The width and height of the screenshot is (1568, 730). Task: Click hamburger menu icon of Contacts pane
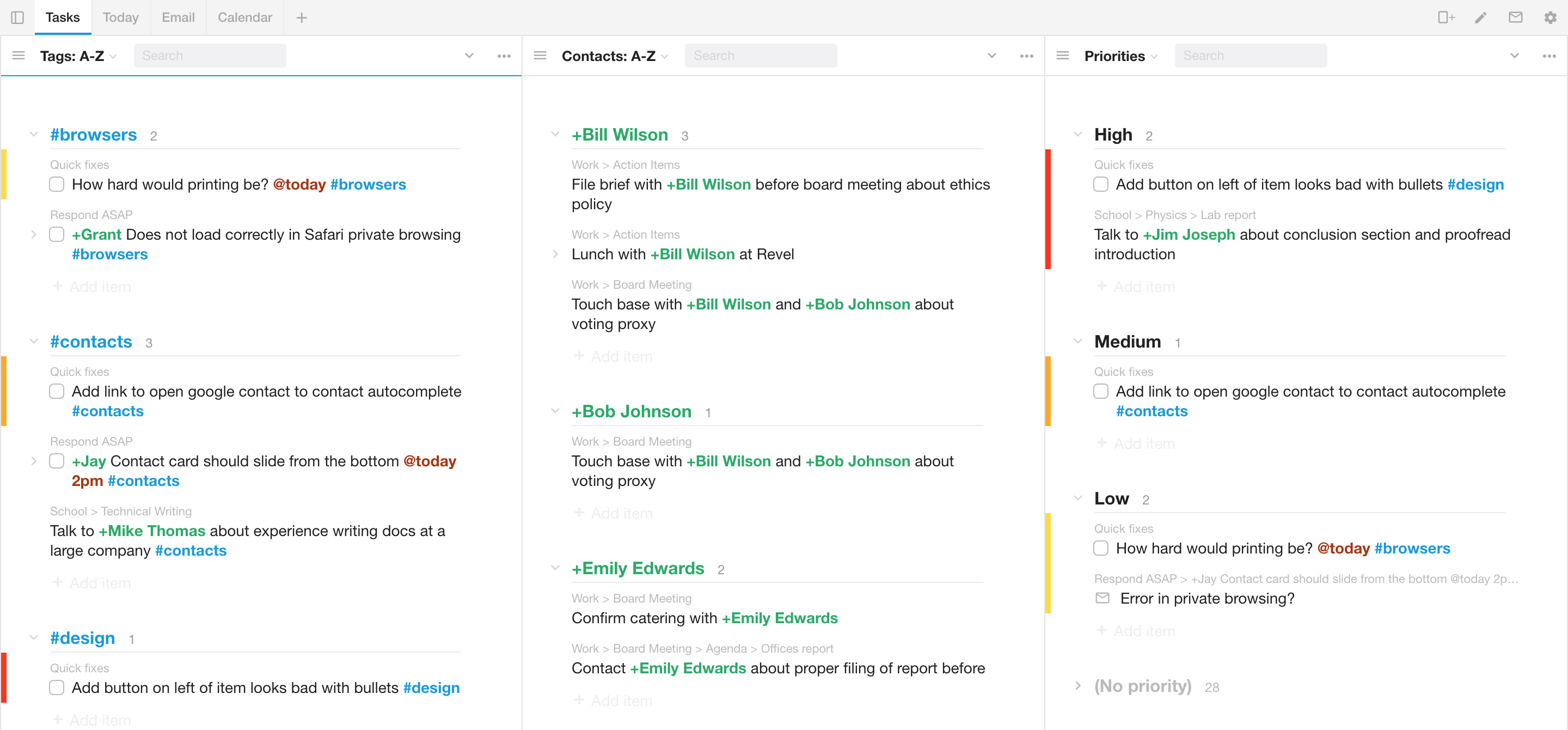pos(540,56)
